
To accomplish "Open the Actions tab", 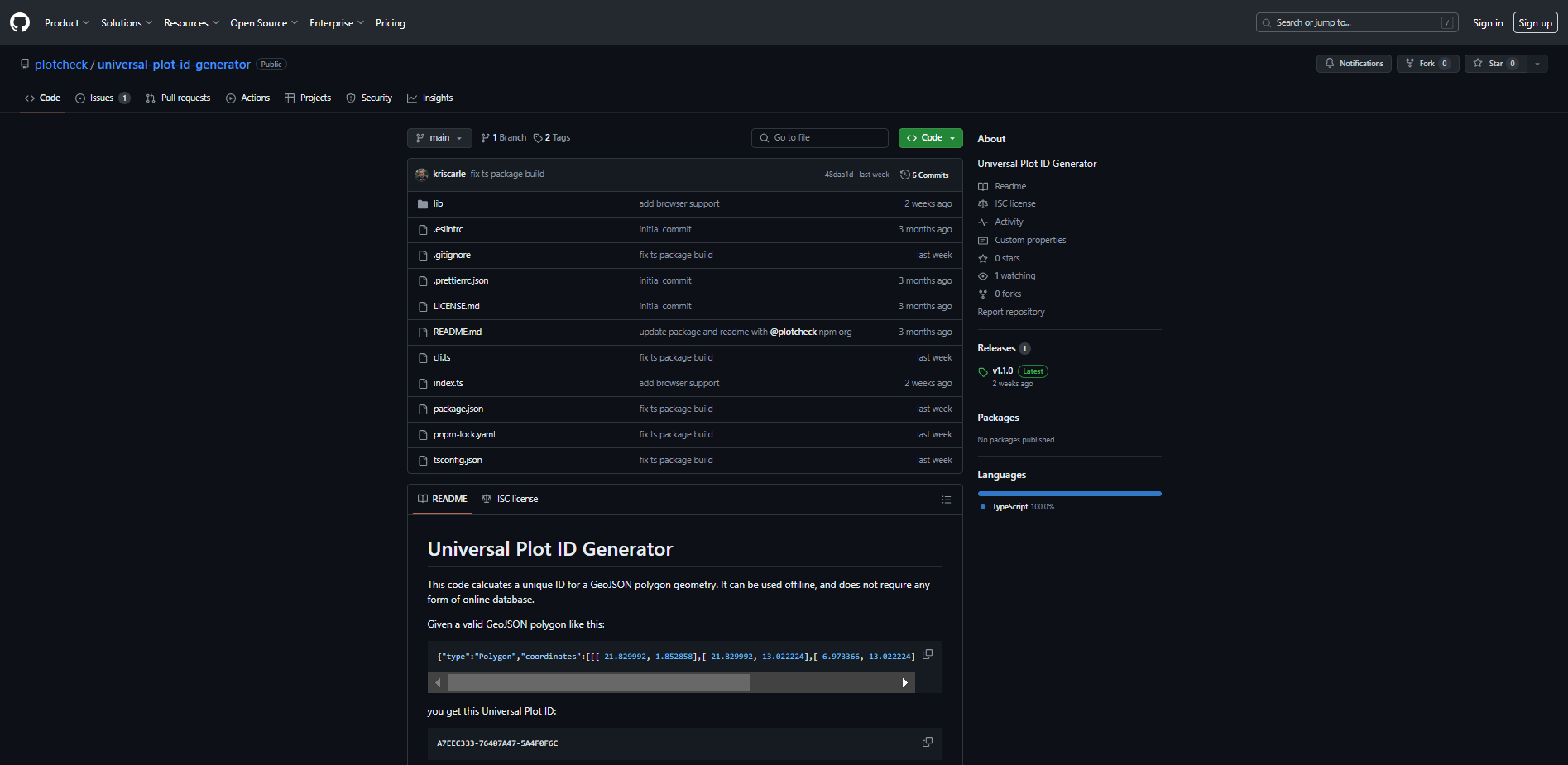I will [x=247, y=98].
